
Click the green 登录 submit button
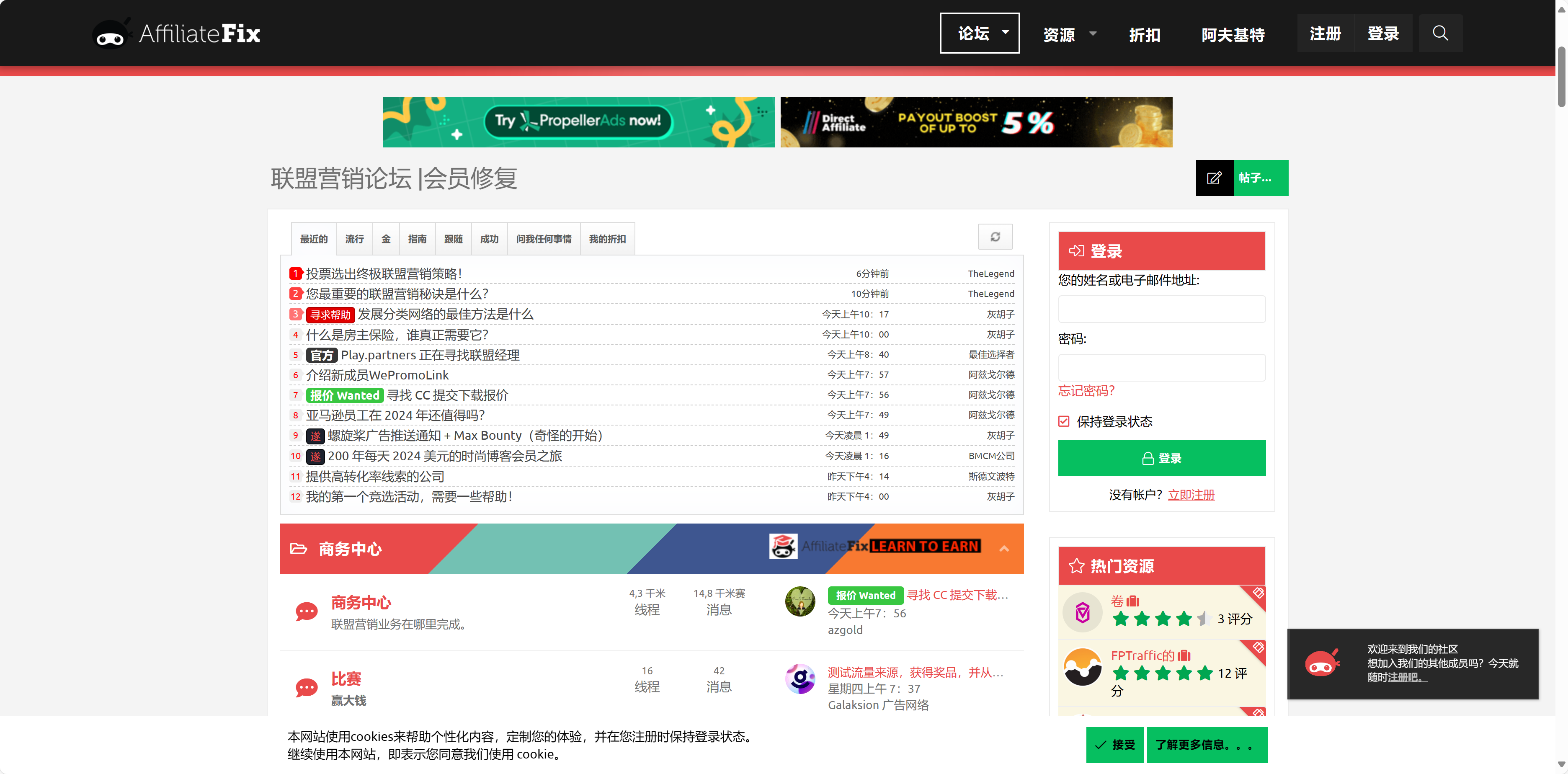click(x=1161, y=458)
